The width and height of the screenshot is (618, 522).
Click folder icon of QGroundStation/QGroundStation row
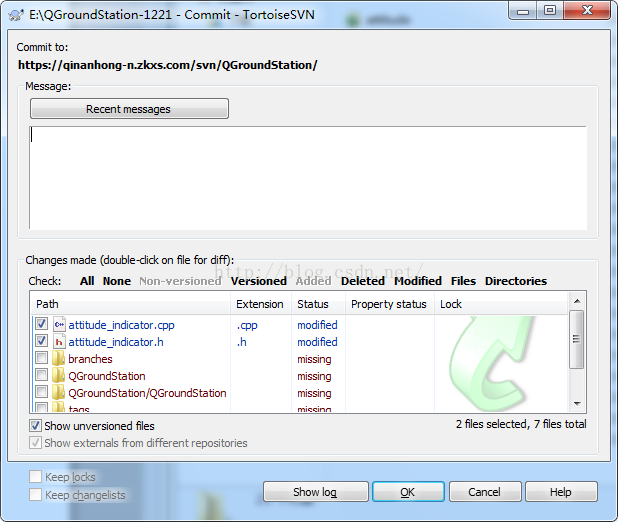[x=59, y=393]
